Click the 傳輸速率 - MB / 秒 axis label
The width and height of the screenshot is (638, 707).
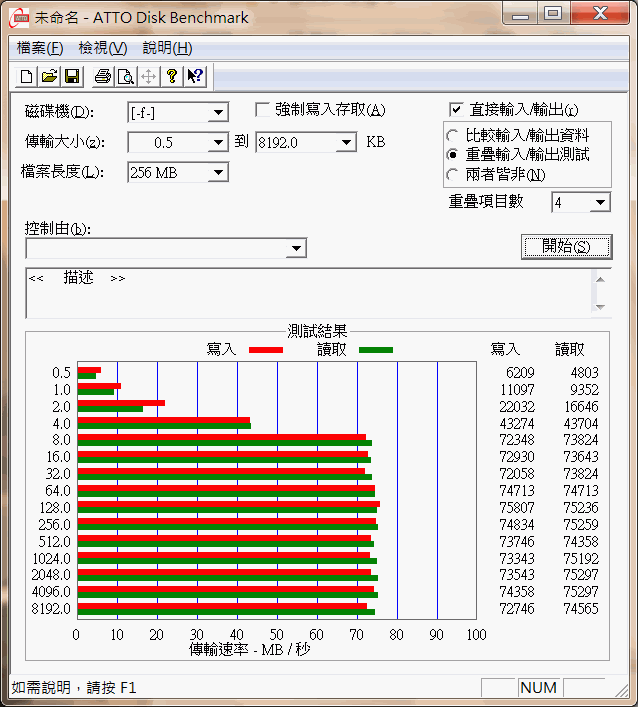pyautogui.click(x=250, y=649)
